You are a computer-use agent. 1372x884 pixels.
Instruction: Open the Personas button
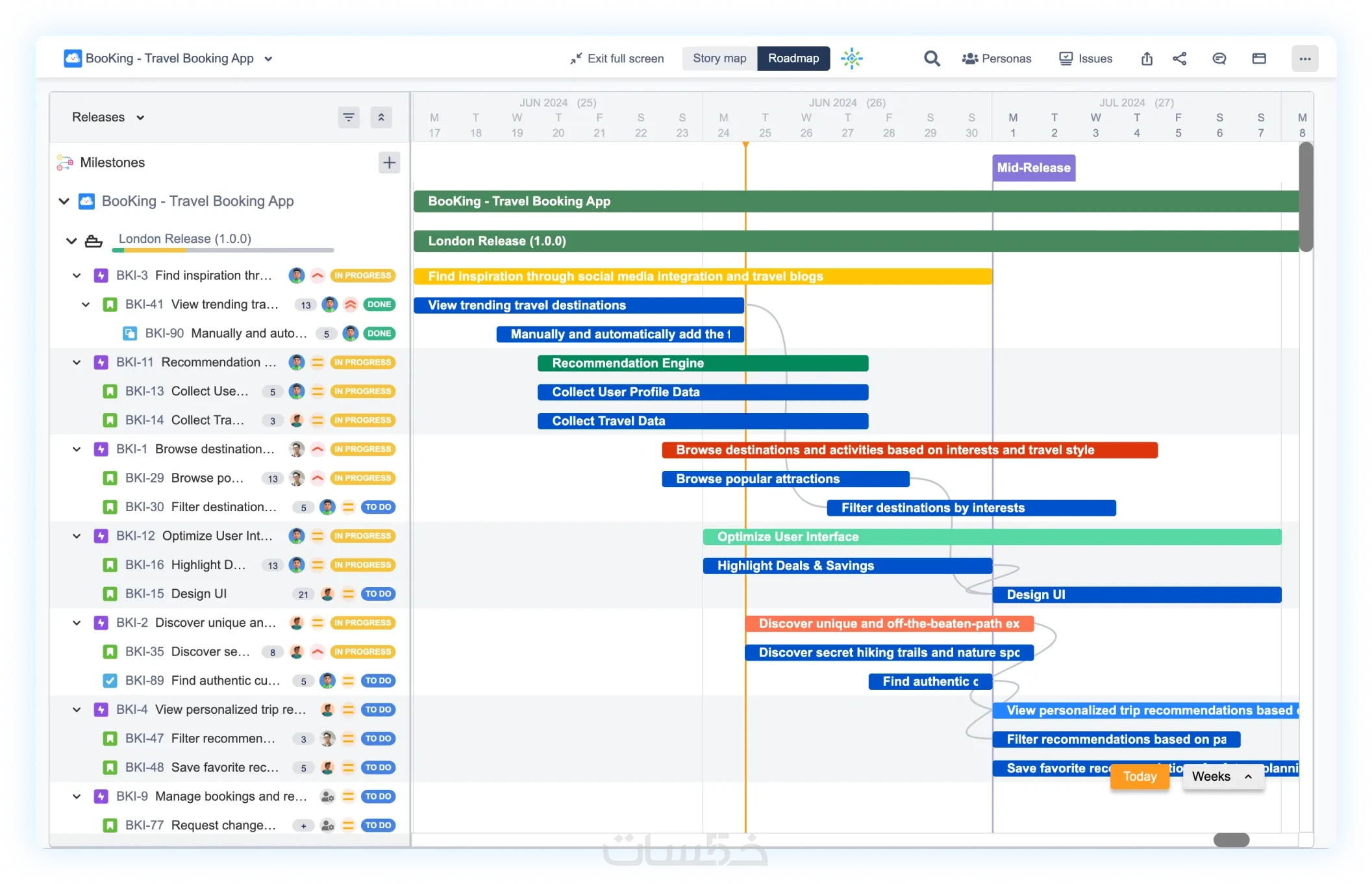tap(997, 58)
